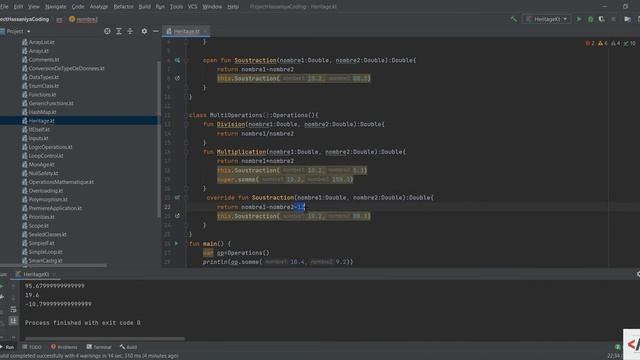Image resolution: width=640 pixels, height=360 pixels.
Task: Open the Terminal tool window tab
Action: [99, 347]
